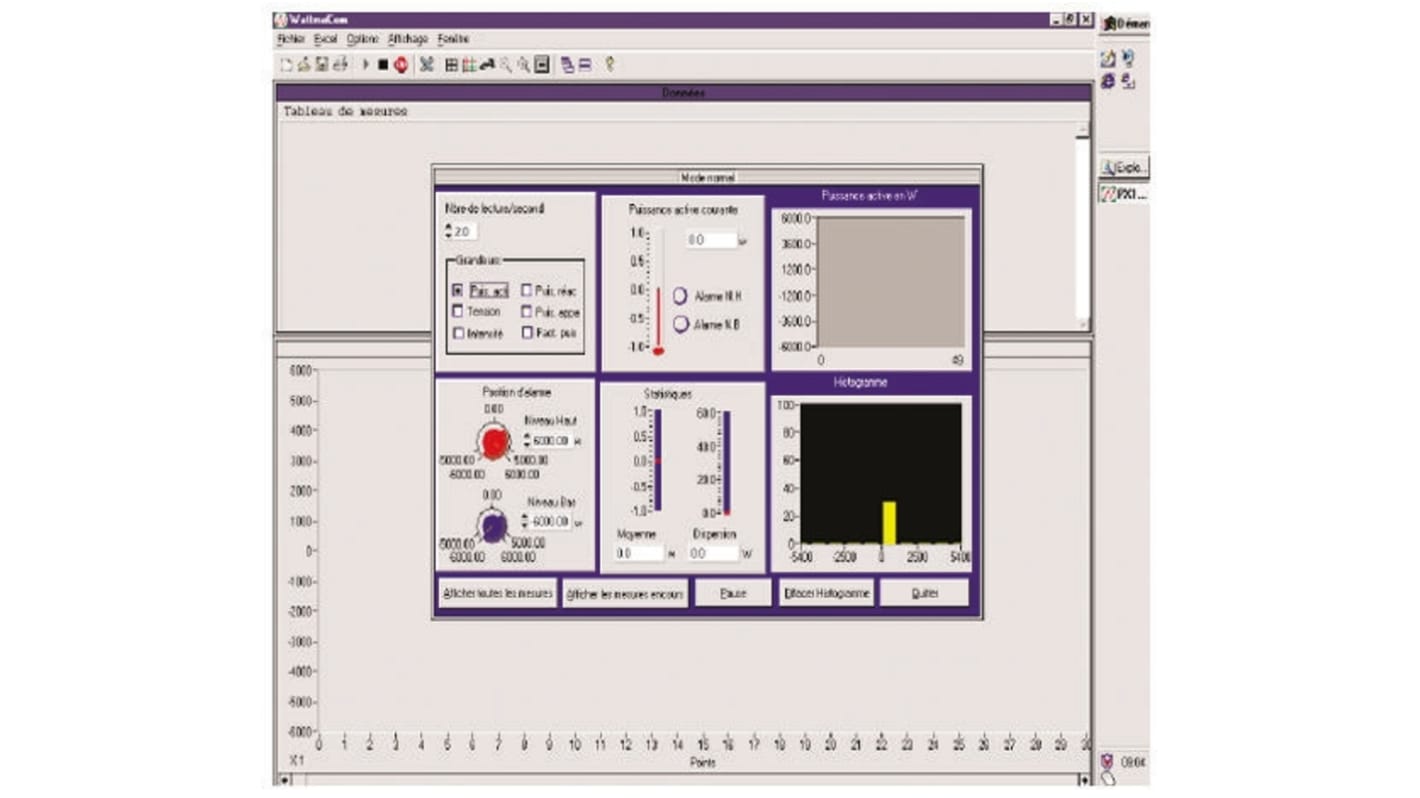Screen dimensions: 1420x798
Task: Click the Données pane scrollbar down arrow
Action: pyautogui.click(x=1082, y=324)
